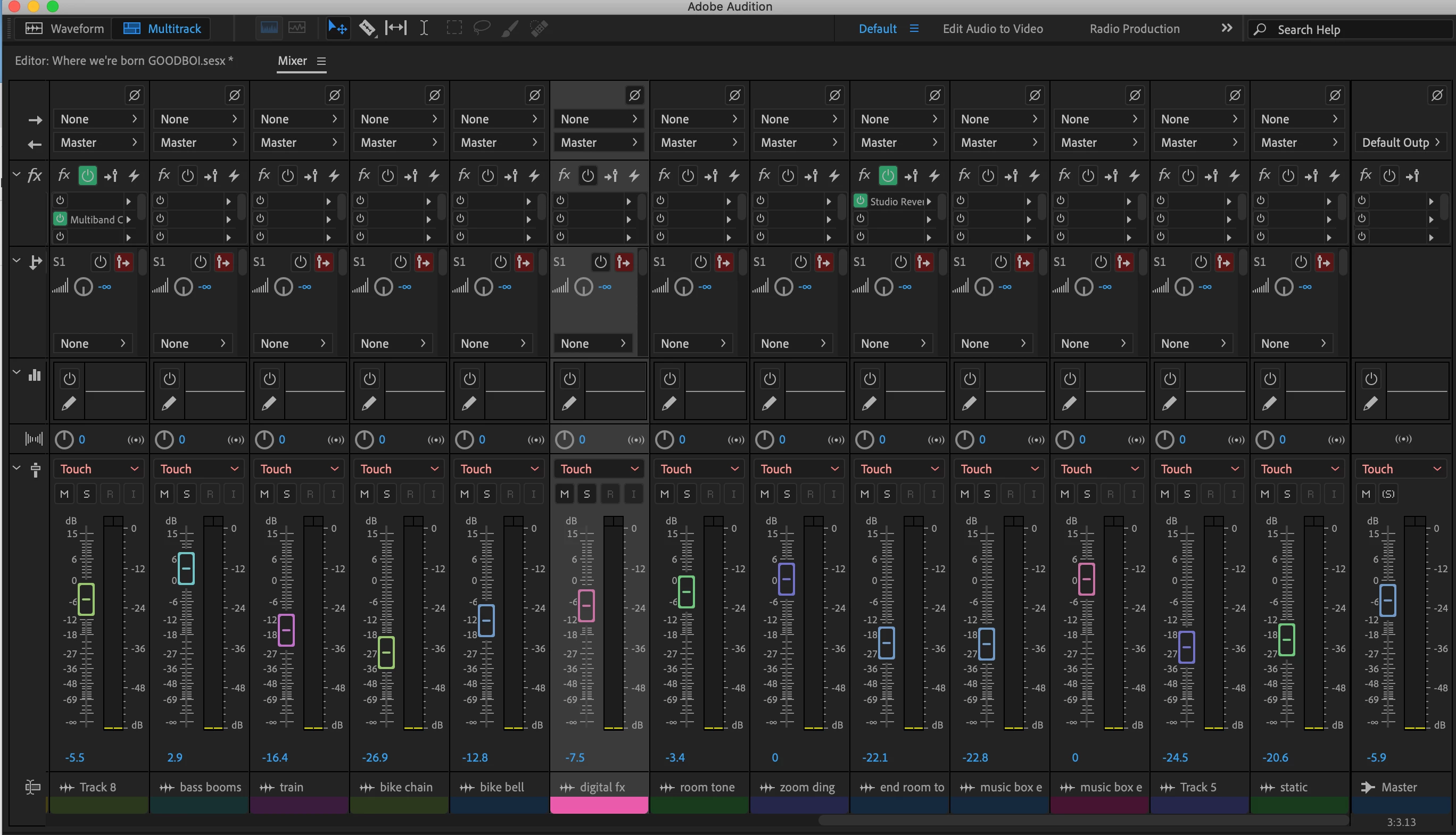
Task: Switch to Edit Audio to Video workspace
Action: coord(992,29)
